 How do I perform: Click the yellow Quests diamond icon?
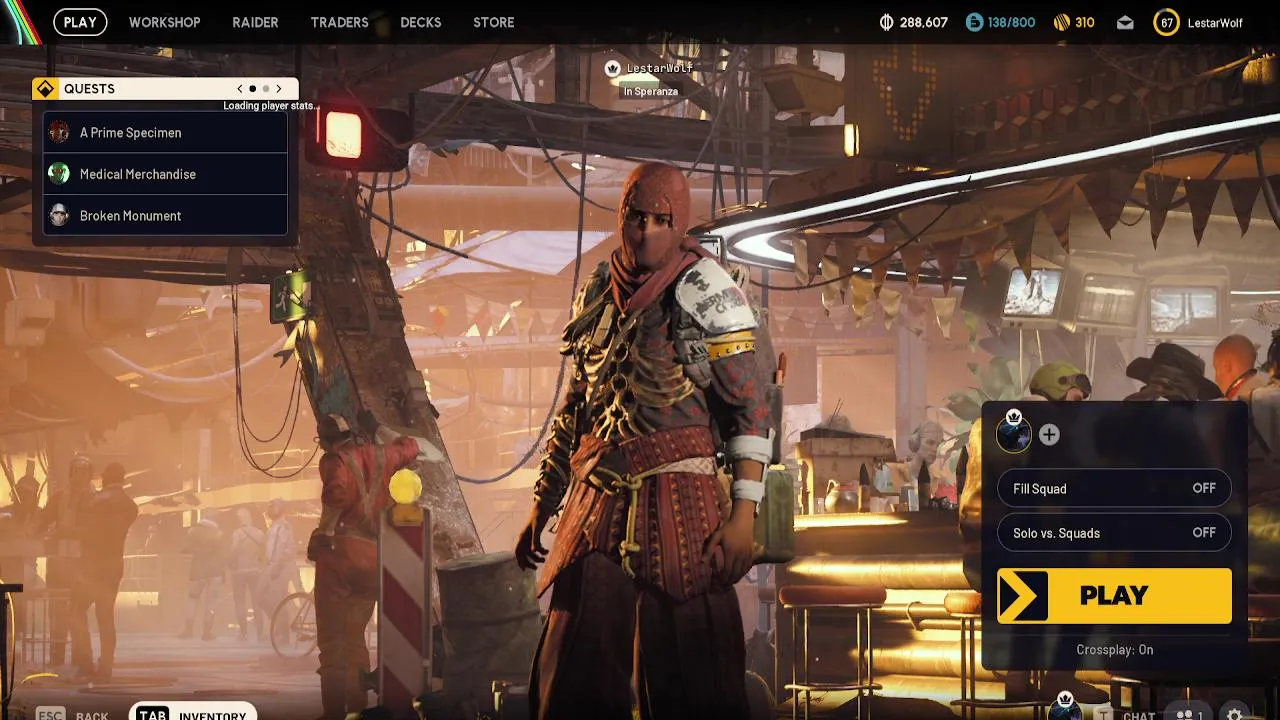(x=45, y=89)
